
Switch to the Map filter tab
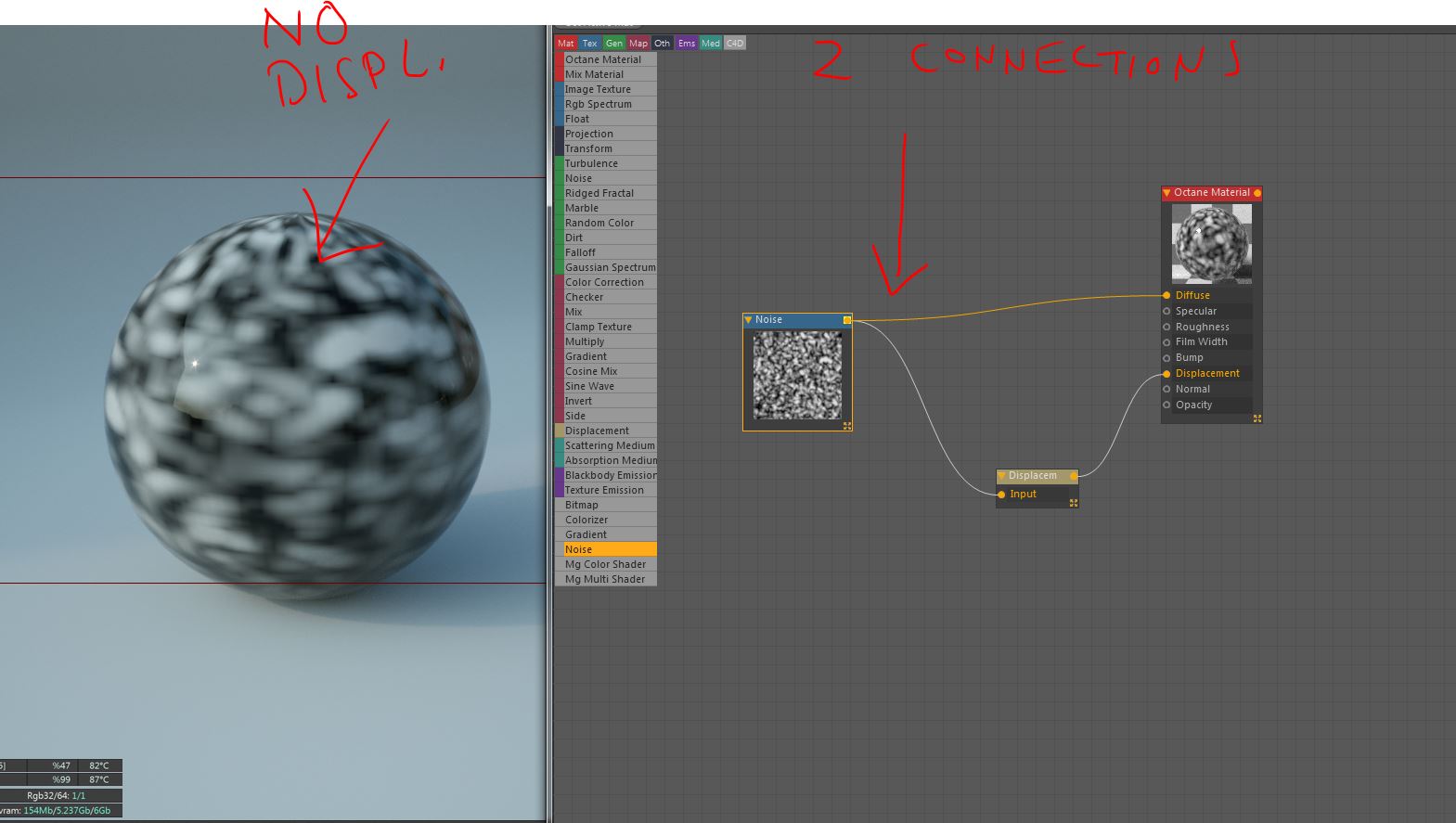638,44
